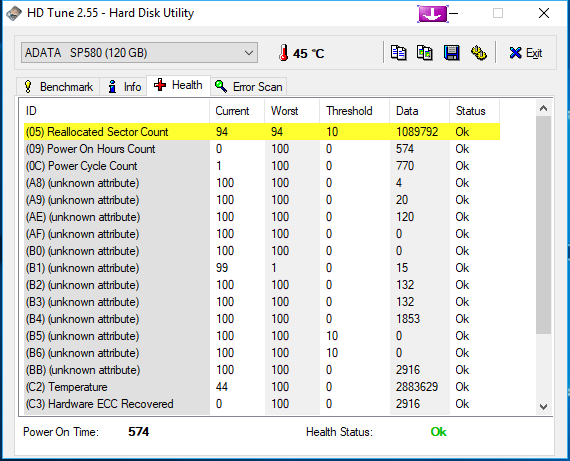Click the Data column header
Screen dimensions: 570x461
pos(420,111)
